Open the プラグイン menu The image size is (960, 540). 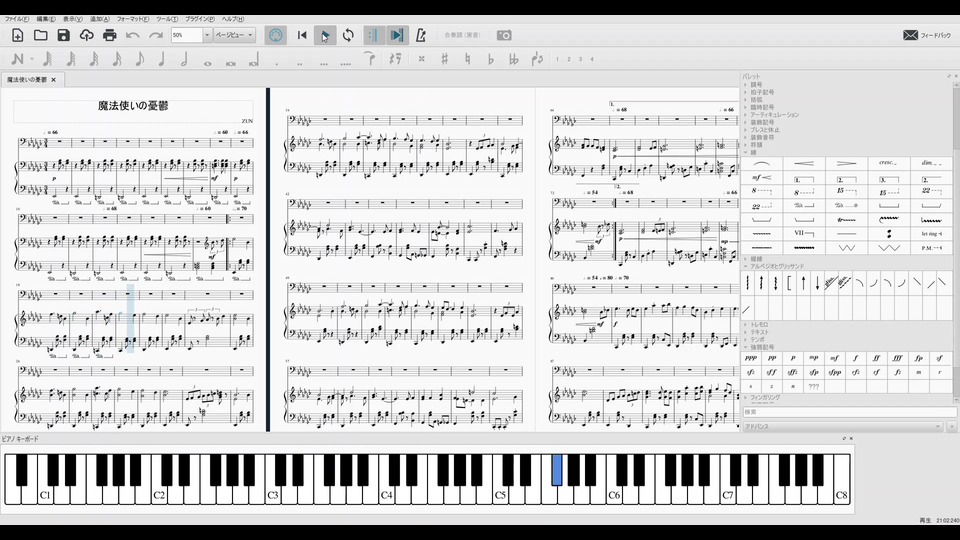click(x=200, y=19)
